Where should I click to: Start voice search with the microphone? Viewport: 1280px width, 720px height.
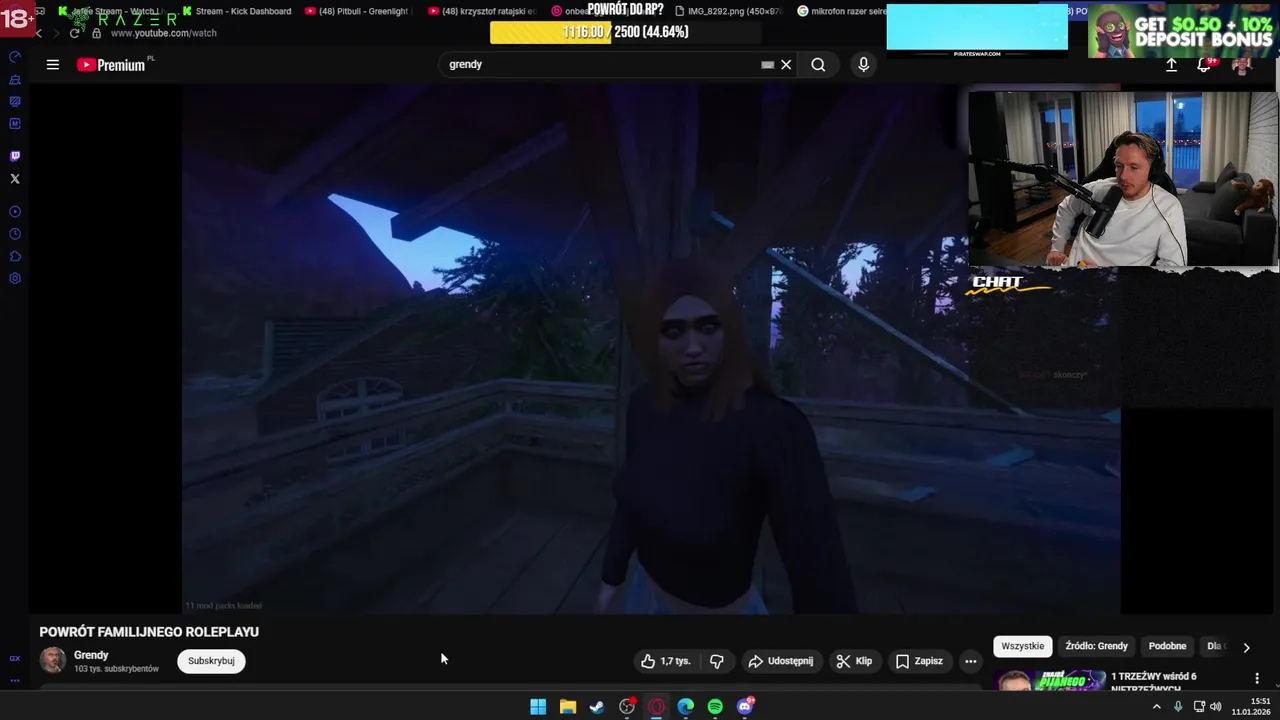click(x=864, y=65)
